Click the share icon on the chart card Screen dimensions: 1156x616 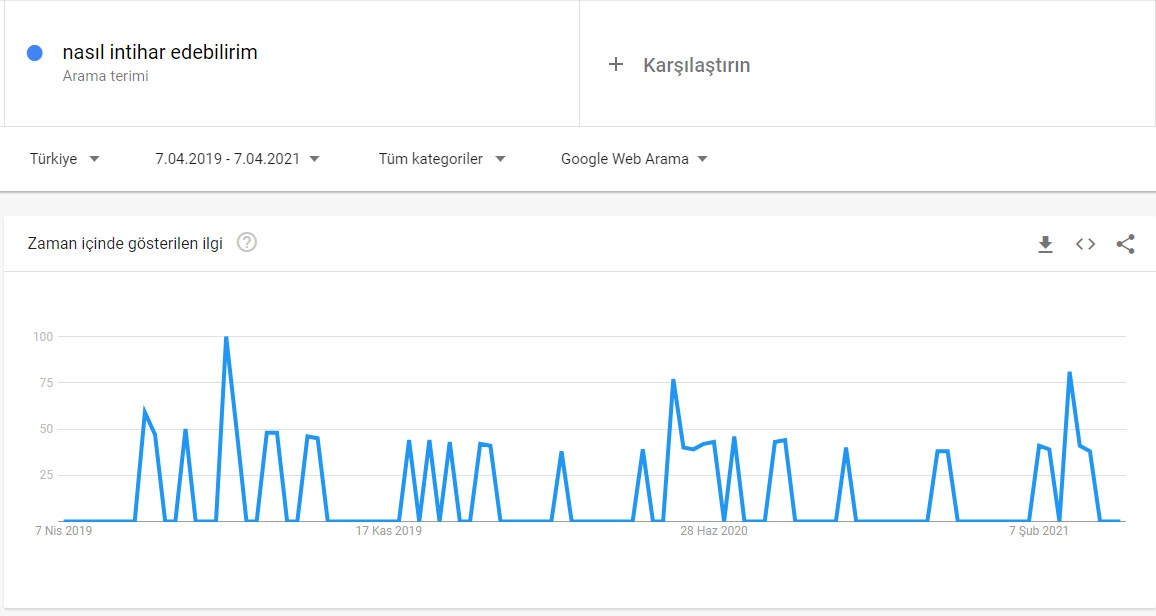tap(1125, 244)
